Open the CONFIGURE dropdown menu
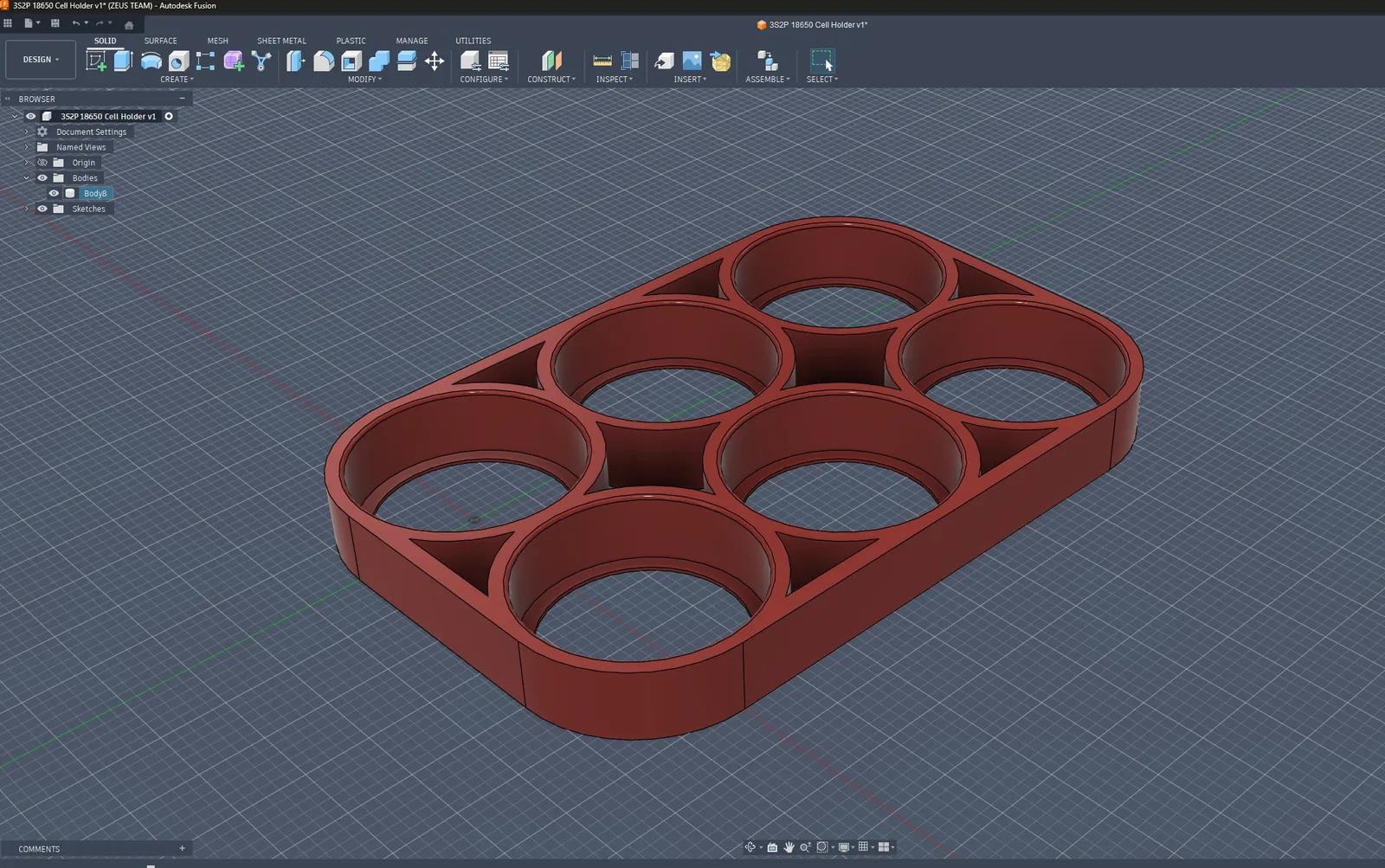Screen dimensions: 1385x868 pos(484,80)
